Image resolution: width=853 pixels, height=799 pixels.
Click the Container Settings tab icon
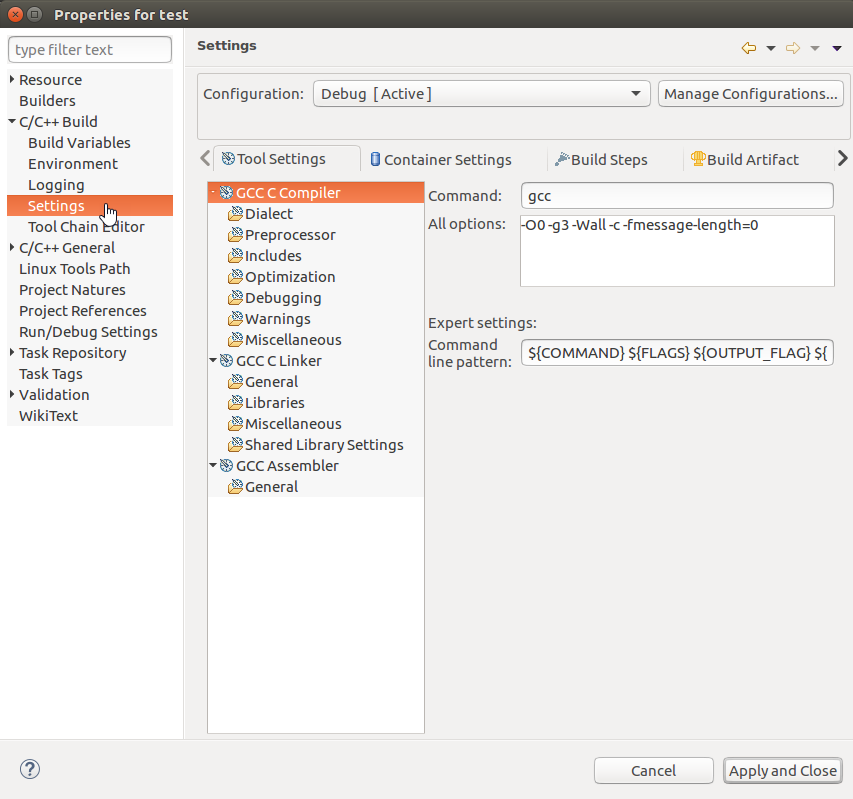375,159
